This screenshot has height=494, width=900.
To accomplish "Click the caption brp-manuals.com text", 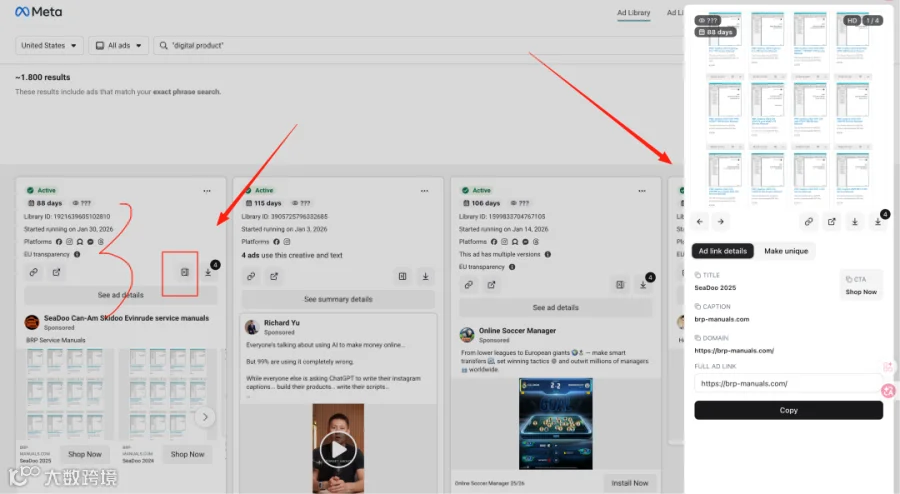I will click(x=721, y=319).
